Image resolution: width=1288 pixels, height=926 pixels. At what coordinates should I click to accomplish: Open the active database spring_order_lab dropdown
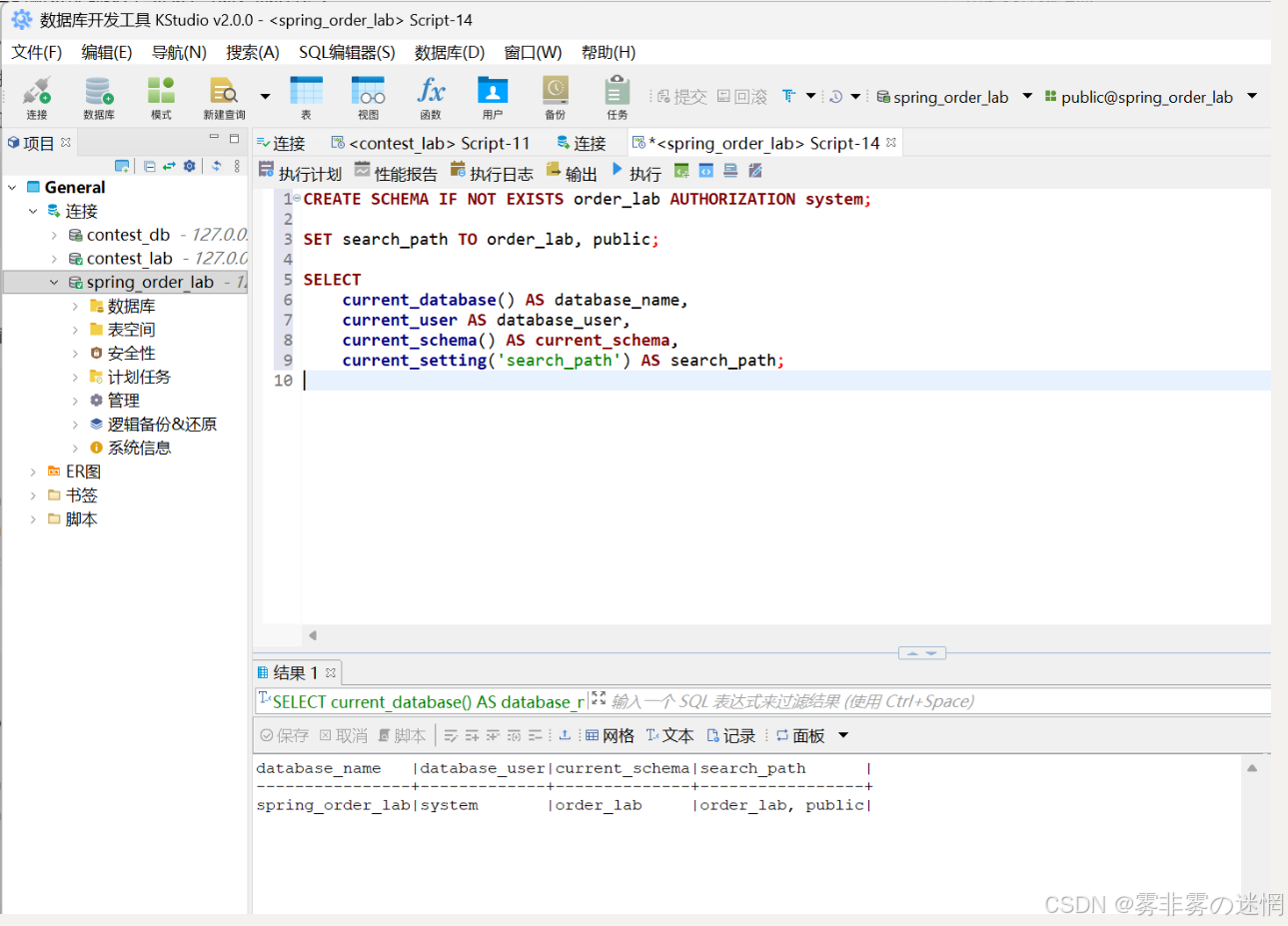click(1027, 96)
